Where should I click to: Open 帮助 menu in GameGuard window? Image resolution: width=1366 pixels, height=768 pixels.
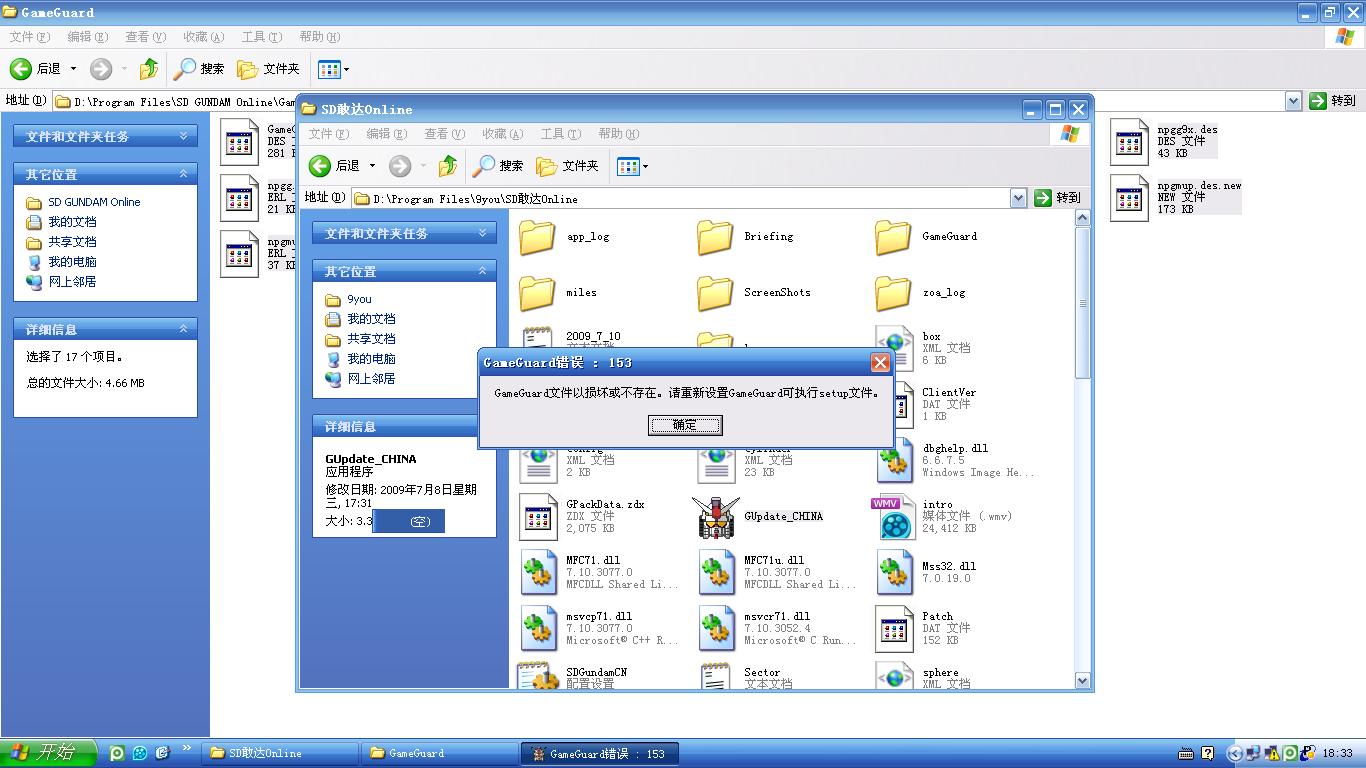tap(319, 37)
